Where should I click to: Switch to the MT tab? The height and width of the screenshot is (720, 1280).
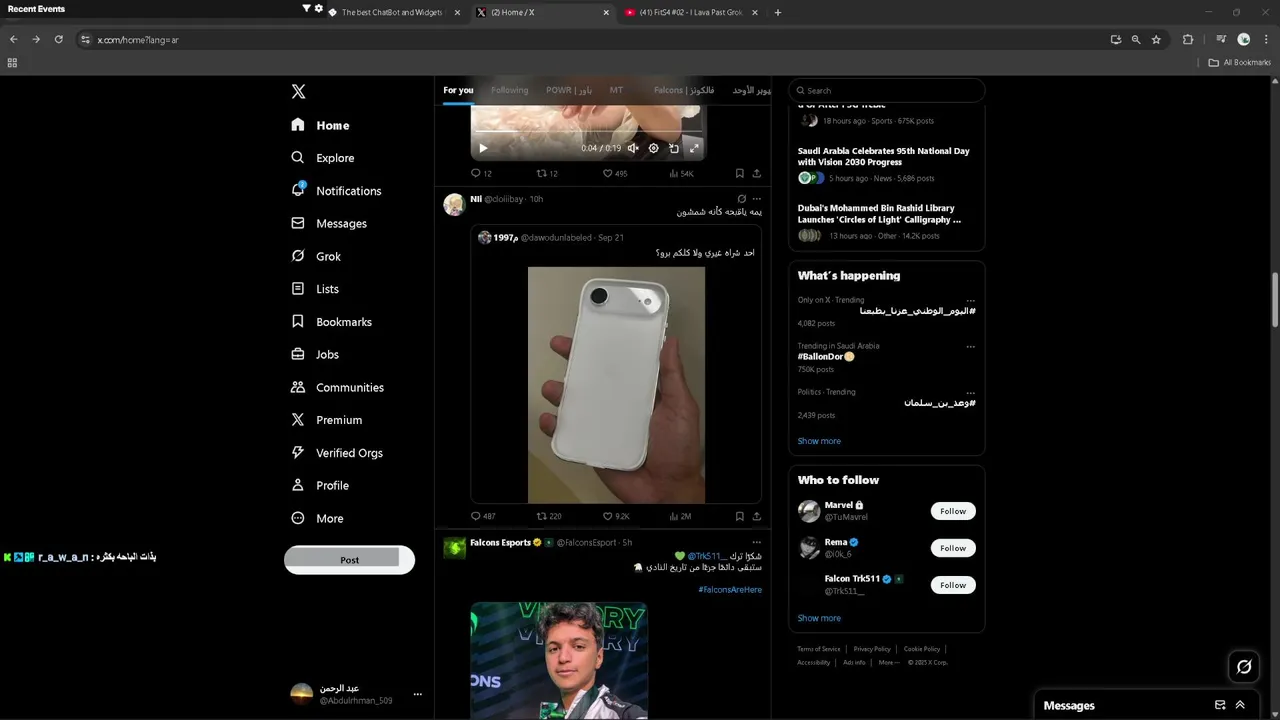616,90
